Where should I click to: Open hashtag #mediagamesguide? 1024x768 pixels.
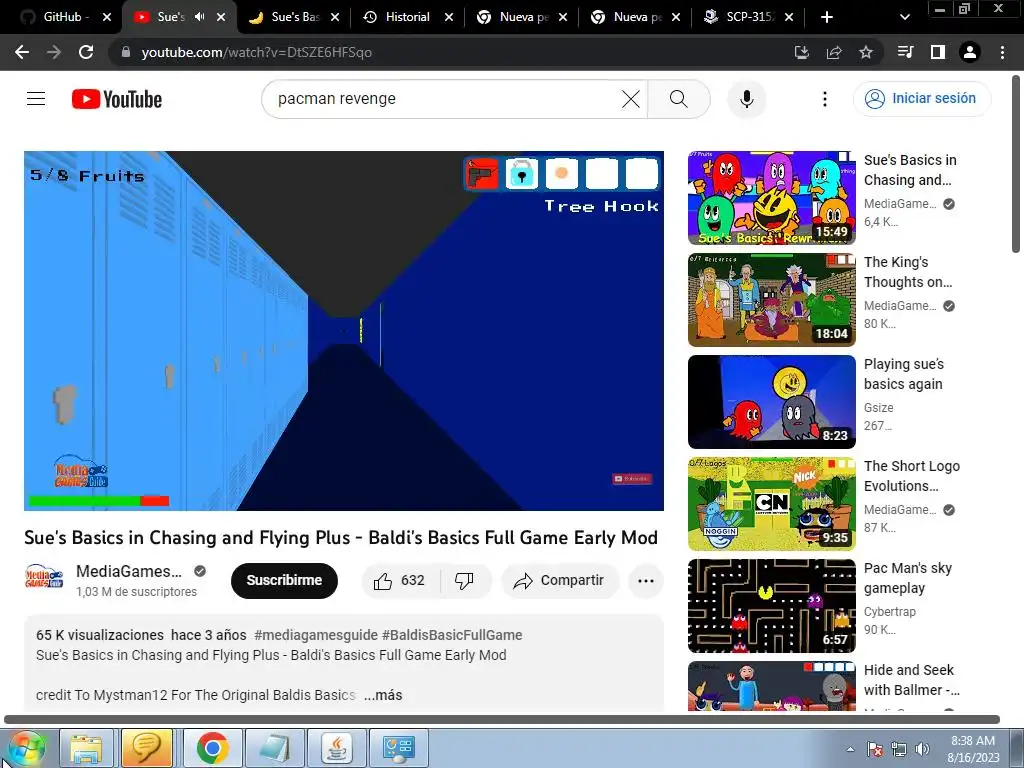point(315,635)
